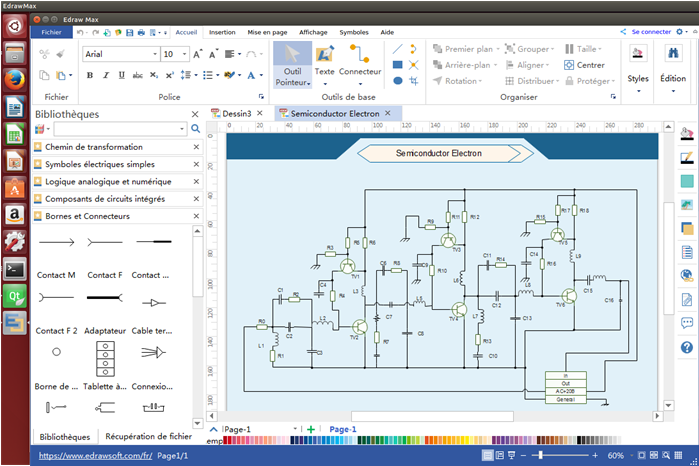The height and width of the screenshot is (466, 699).
Task: Open the edrawsoft.com link in status bar
Action: (96, 455)
